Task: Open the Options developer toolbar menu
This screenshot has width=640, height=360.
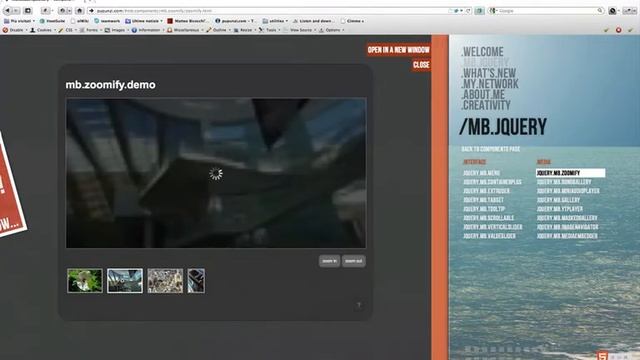Action: click(331, 30)
